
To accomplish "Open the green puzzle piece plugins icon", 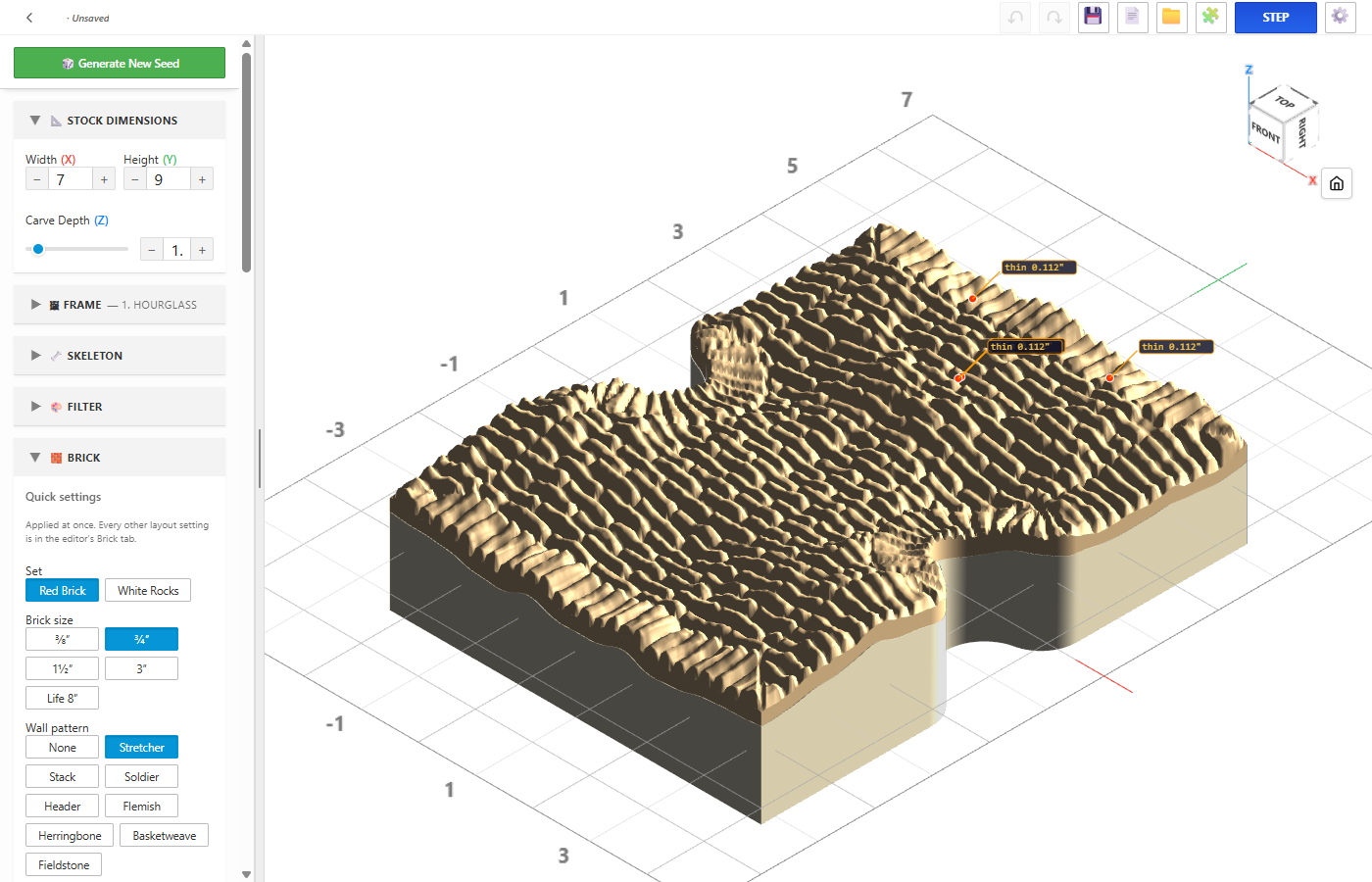I will coord(1211,17).
